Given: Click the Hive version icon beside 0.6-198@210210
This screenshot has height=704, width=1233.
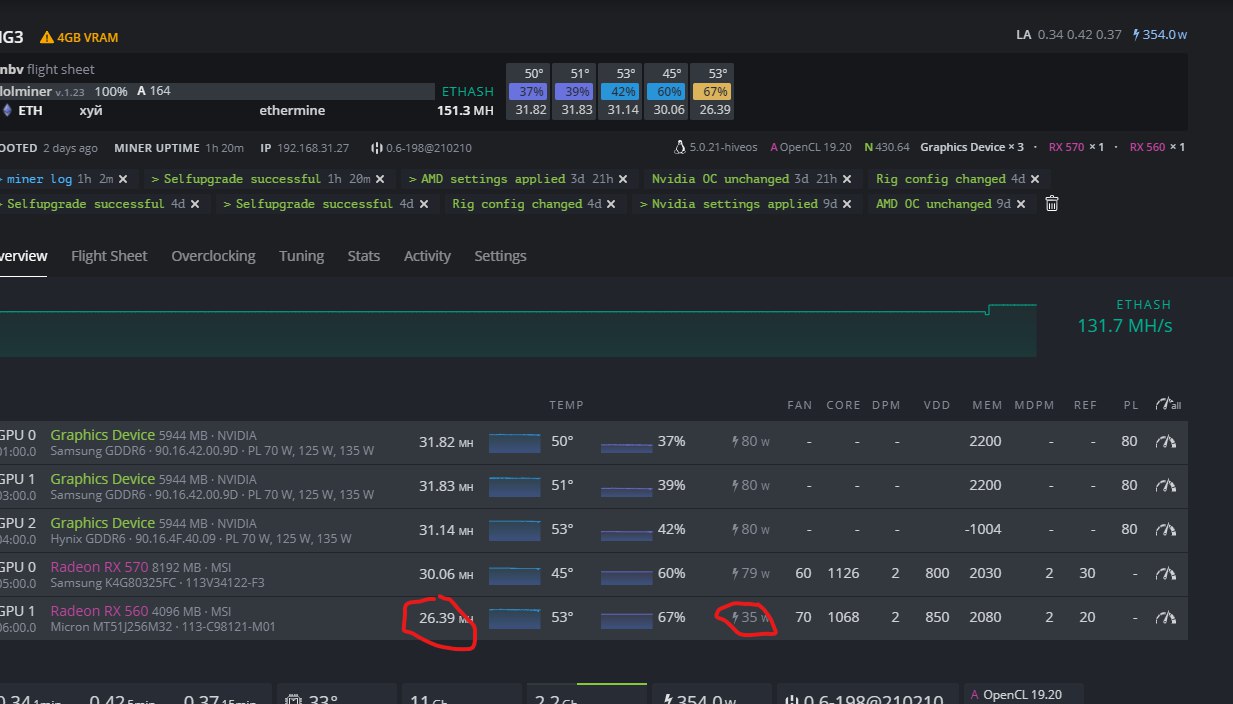Looking at the screenshot, I should [377, 148].
